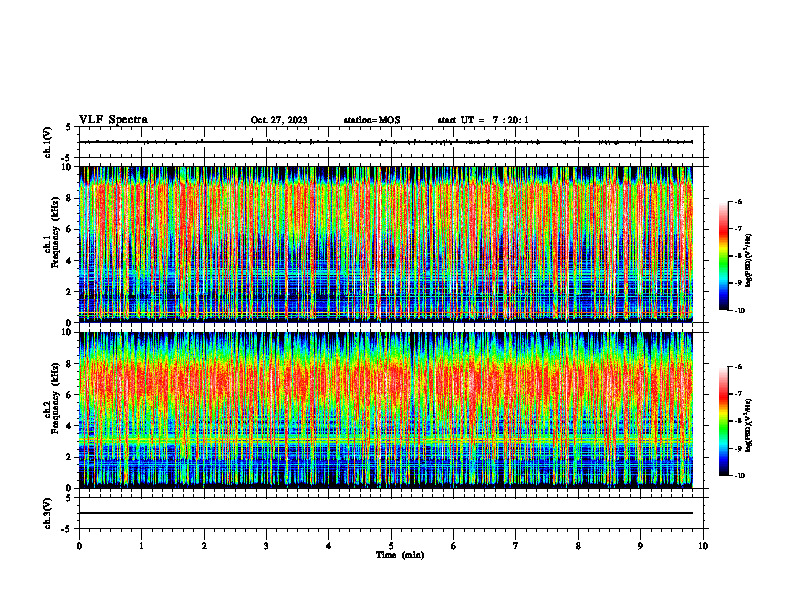Click time axis tick label "8"
792x612 pixels.
coord(578,546)
